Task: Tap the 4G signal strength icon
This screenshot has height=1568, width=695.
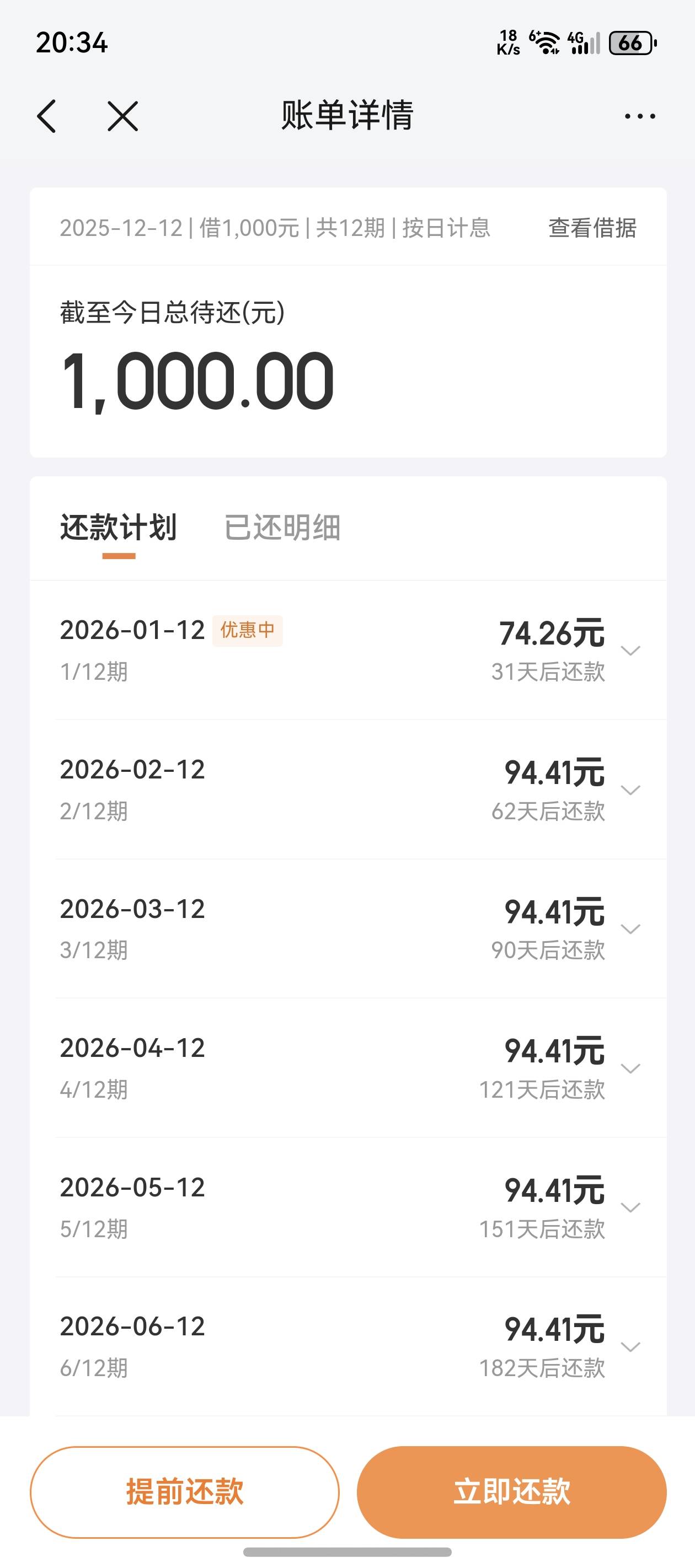Action: click(584, 43)
